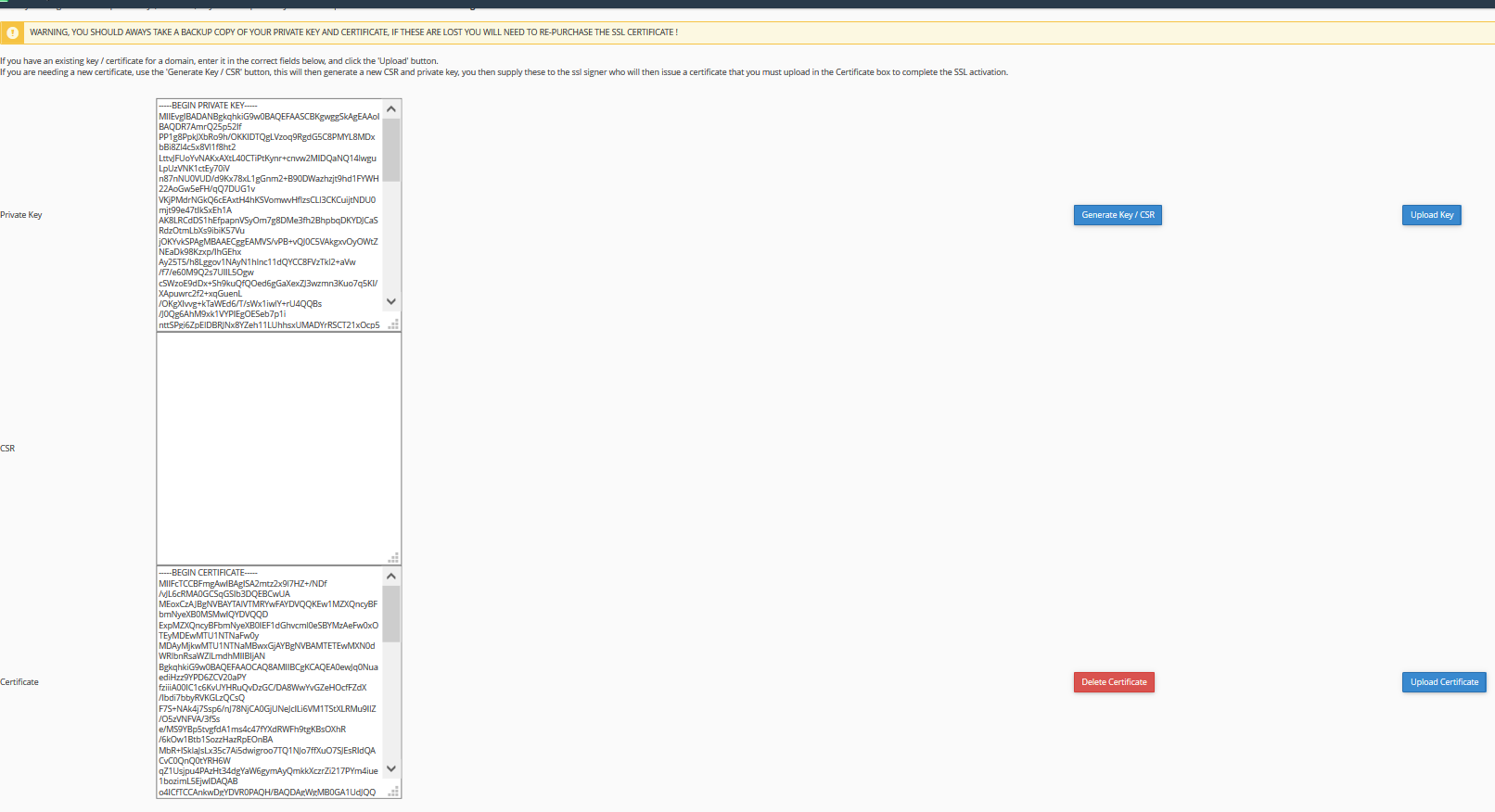
Task: Click inside the Certificate text area
Action: pyautogui.click(x=269, y=682)
